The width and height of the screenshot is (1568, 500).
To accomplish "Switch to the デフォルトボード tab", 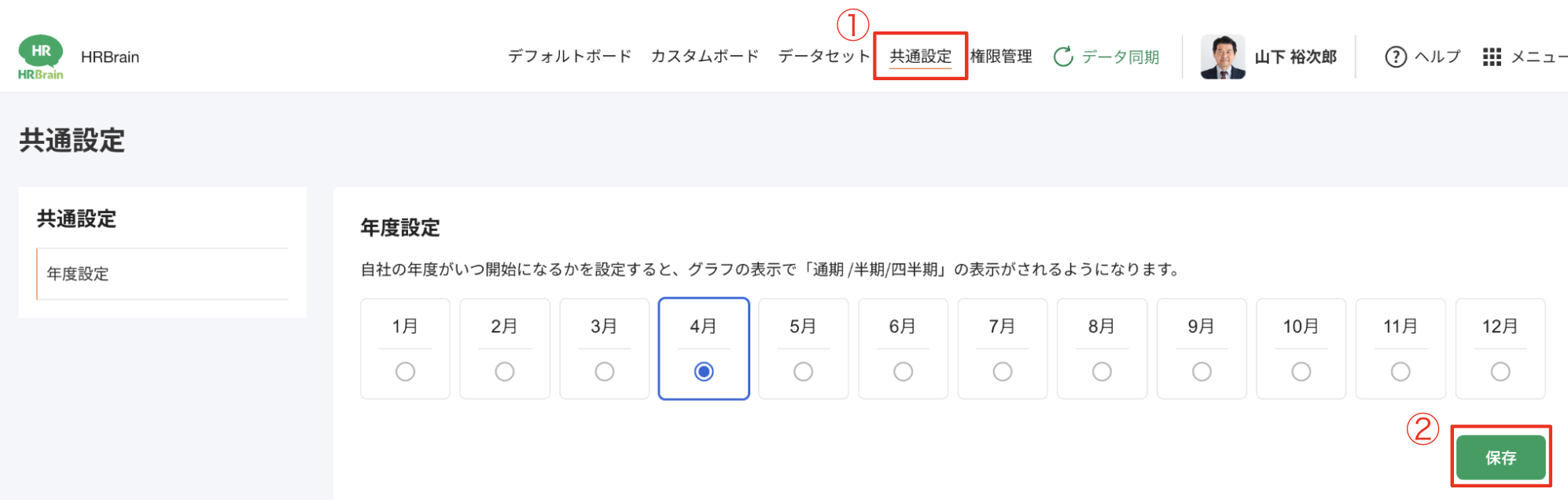I will coord(569,57).
